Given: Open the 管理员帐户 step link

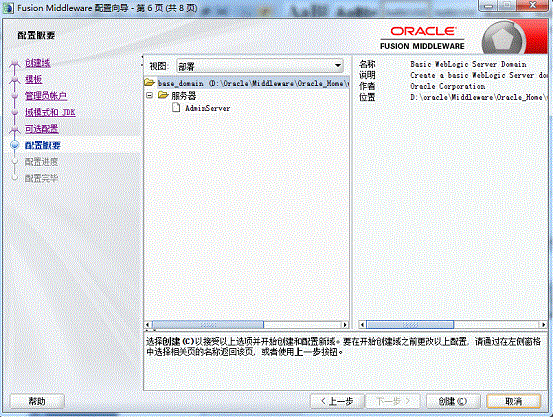Looking at the screenshot, I should (46, 96).
